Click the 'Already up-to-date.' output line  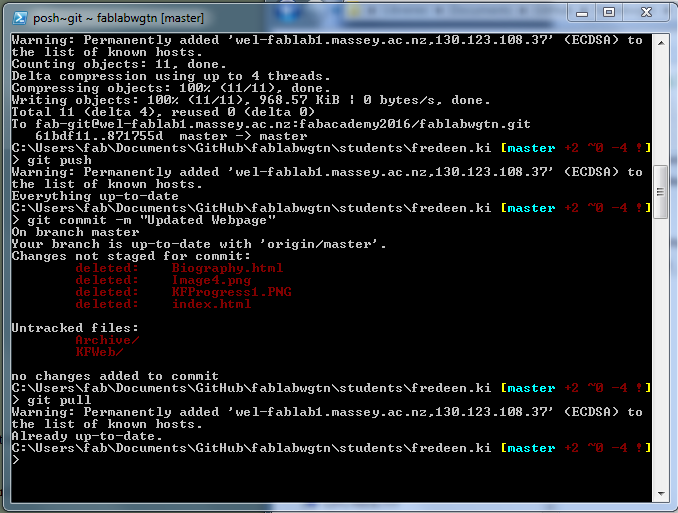pyautogui.click(x=87, y=436)
